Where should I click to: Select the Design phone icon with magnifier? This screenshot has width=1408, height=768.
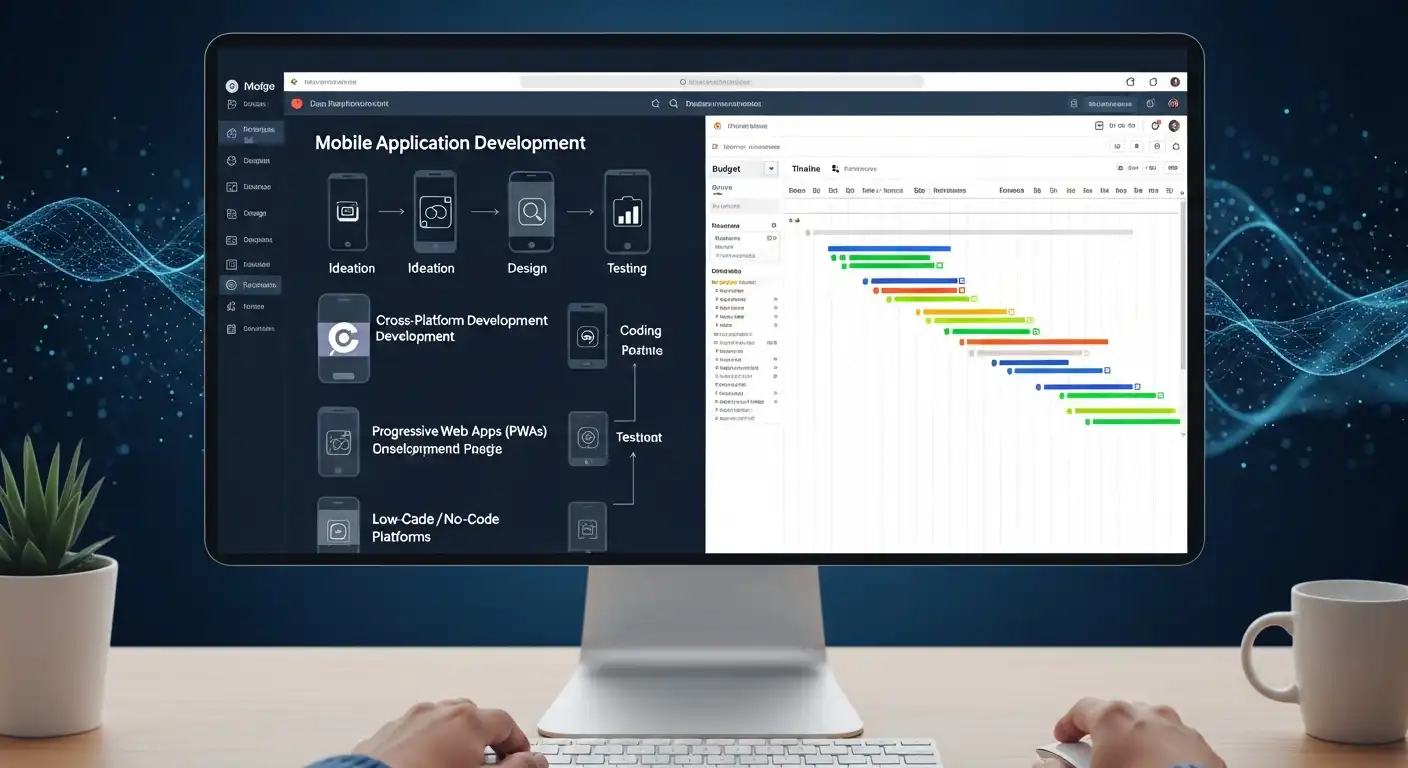coord(530,211)
